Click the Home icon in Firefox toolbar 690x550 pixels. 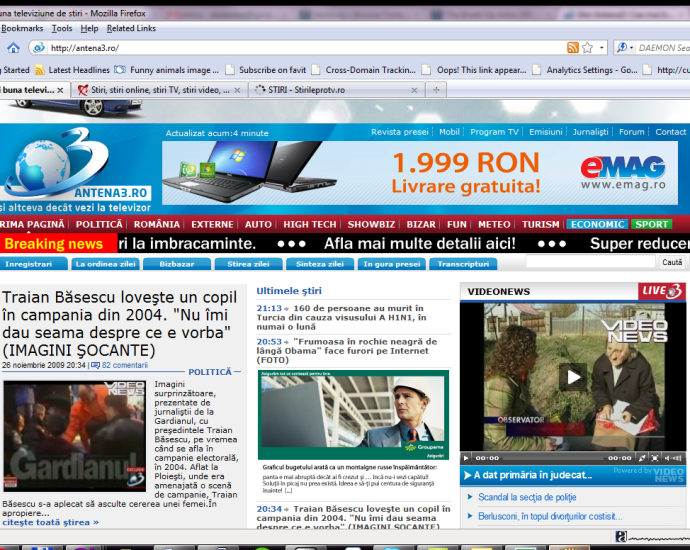coord(13,48)
